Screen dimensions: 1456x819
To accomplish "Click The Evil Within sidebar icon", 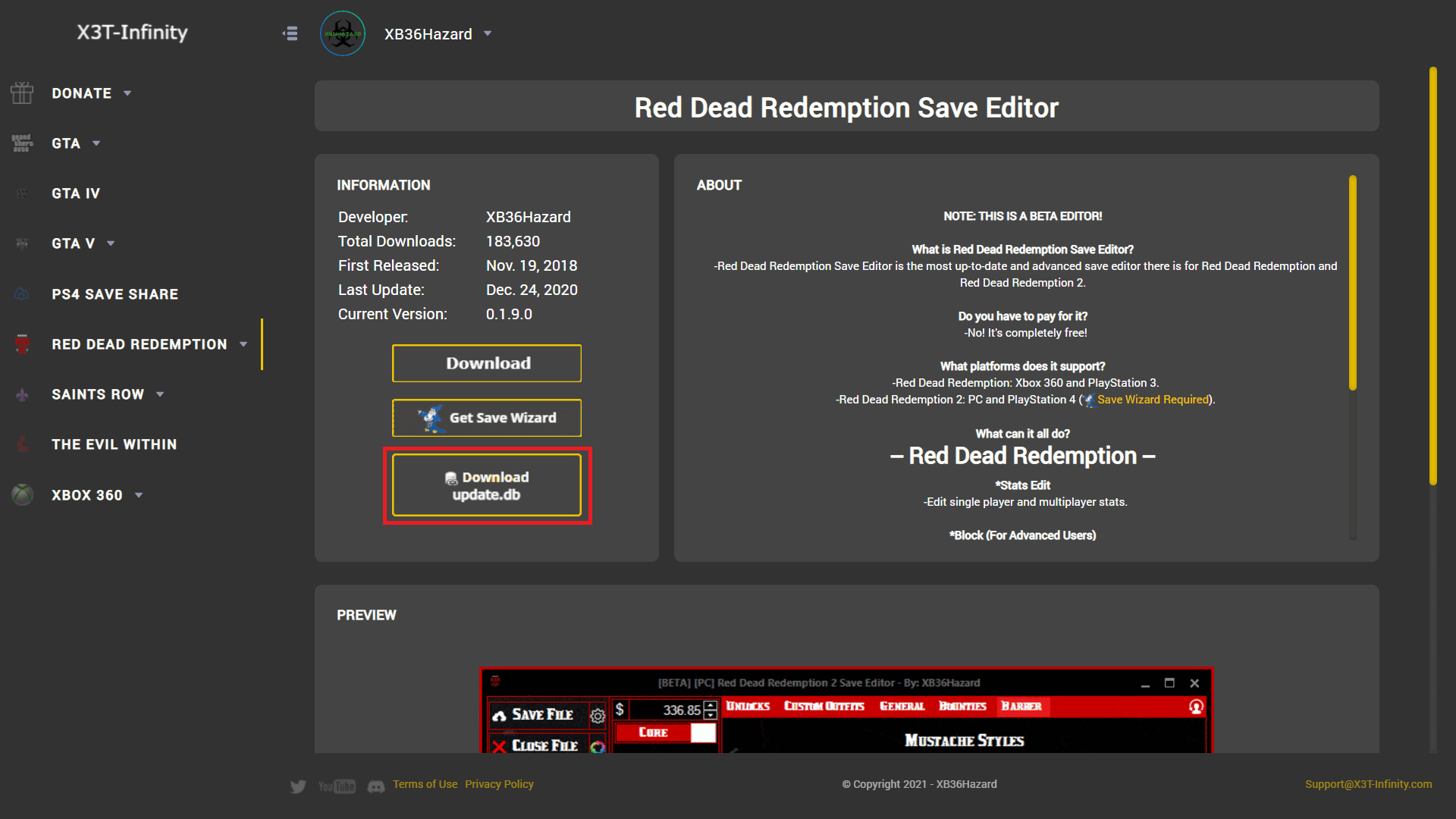I will [22, 444].
